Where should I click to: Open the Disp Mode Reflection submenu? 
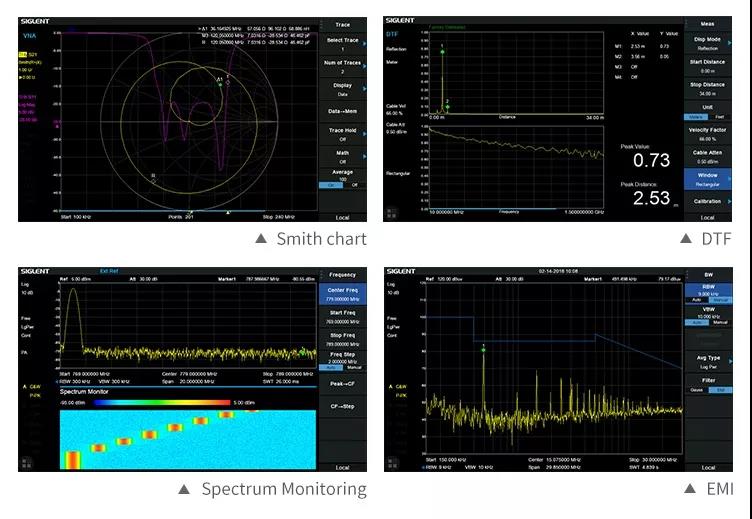pos(707,44)
